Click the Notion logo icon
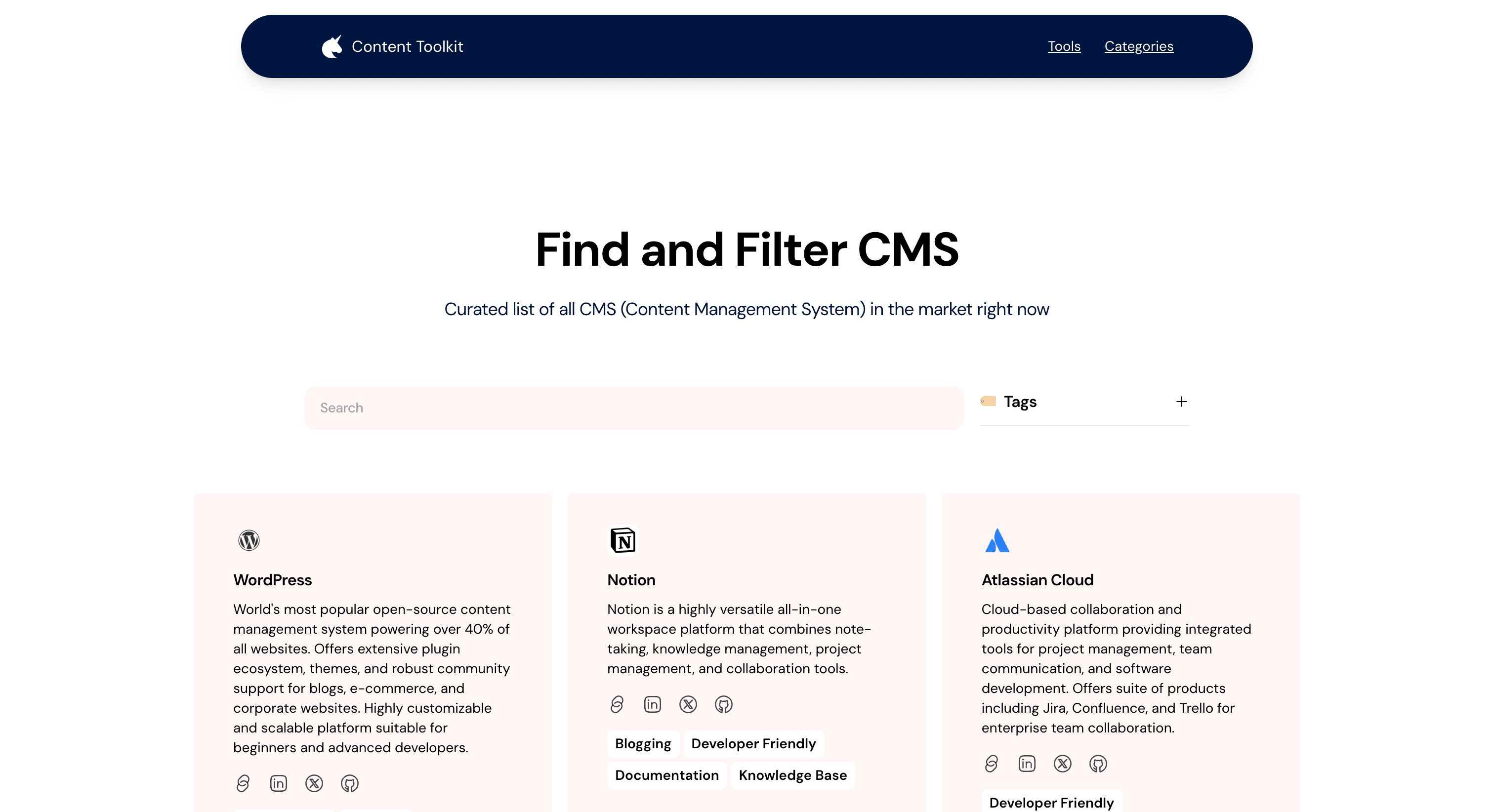 click(622, 540)
